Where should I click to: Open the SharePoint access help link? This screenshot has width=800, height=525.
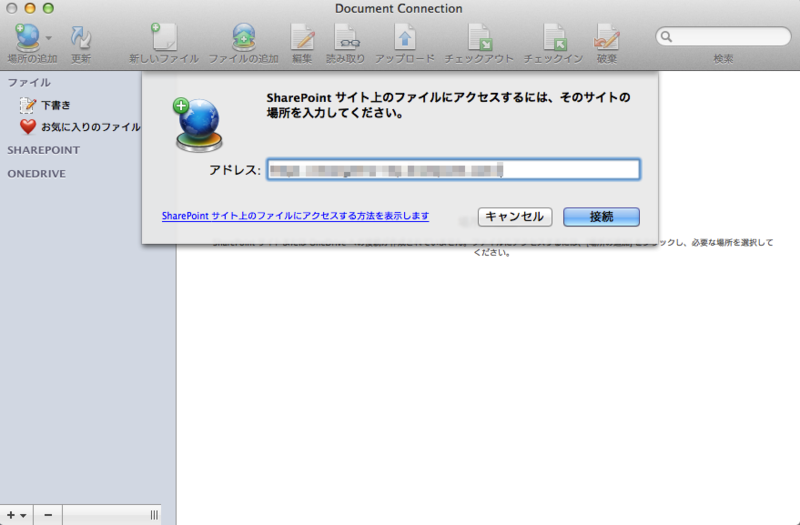click(295, 216)
